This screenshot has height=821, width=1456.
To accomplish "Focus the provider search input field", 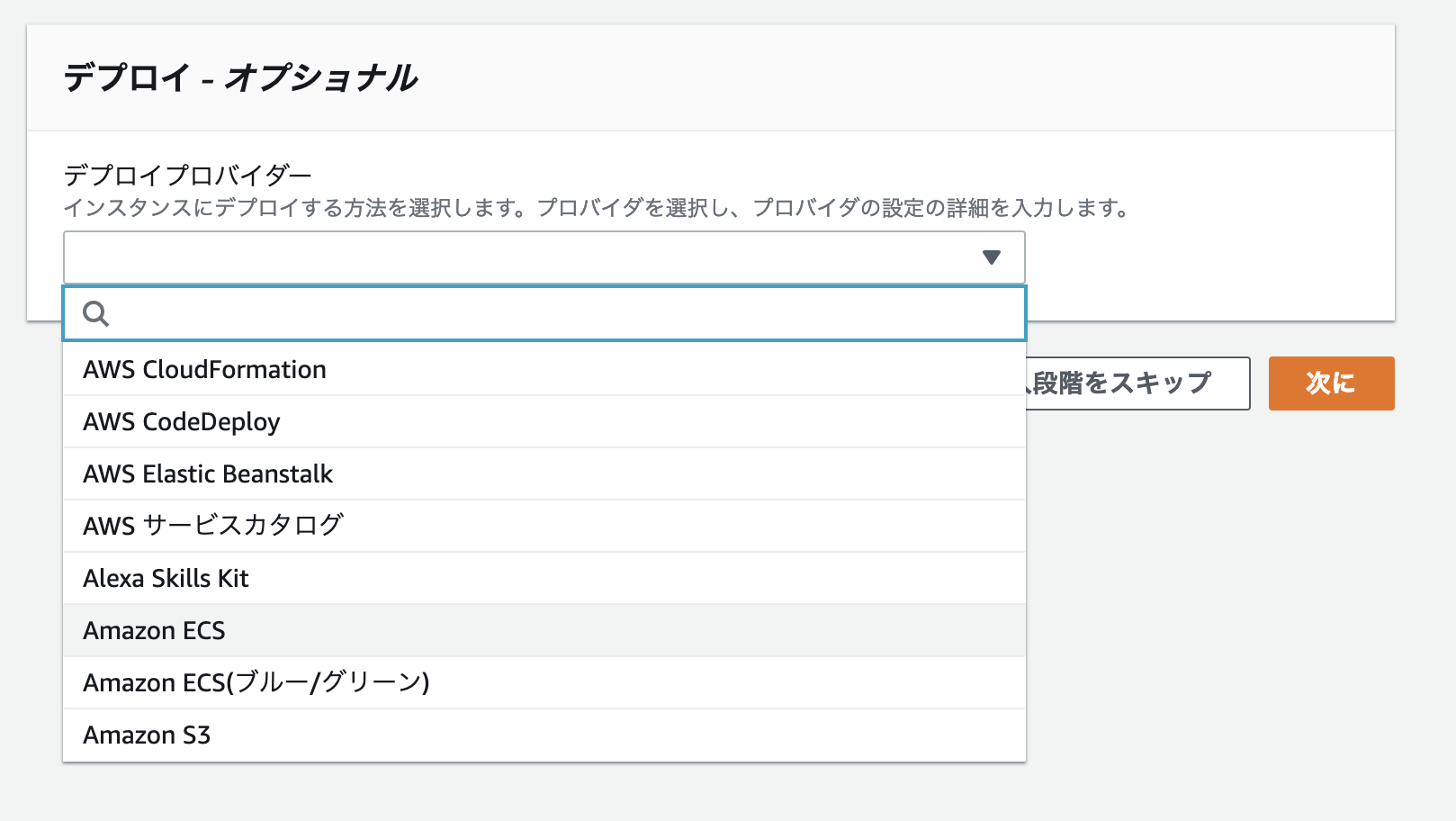I will click(544, 313).
